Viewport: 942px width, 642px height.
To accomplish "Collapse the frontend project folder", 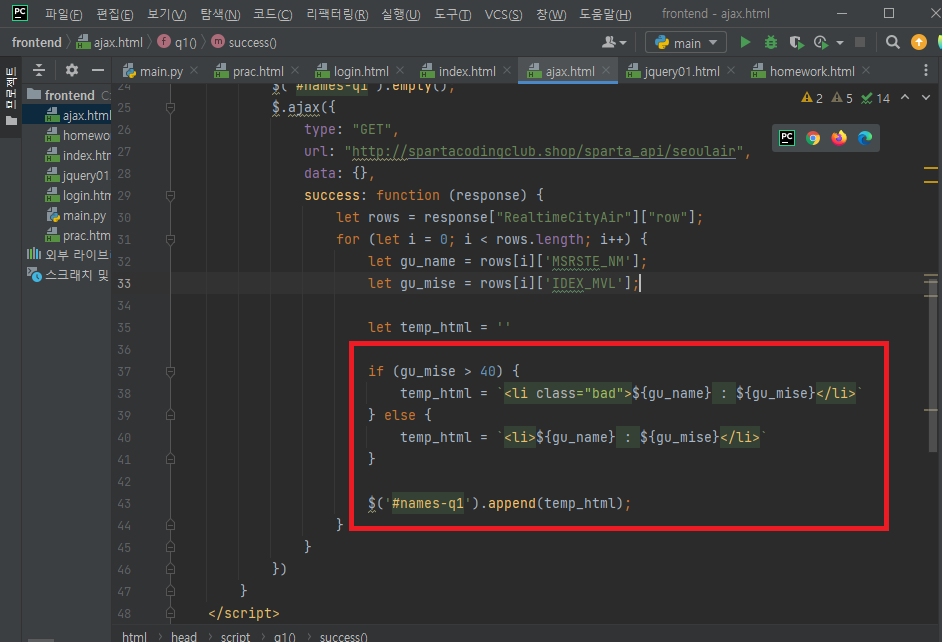I will point(69,95).
